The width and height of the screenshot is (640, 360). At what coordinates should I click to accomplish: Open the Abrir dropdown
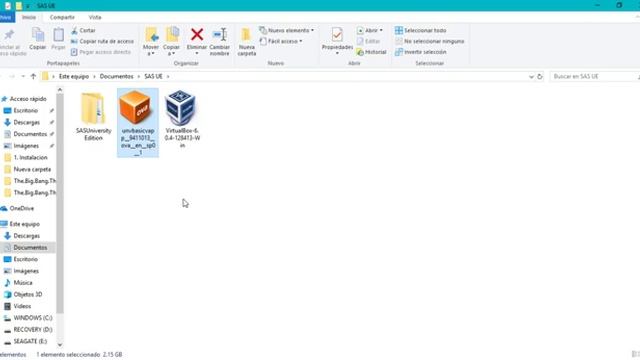[x=370, y=31]
